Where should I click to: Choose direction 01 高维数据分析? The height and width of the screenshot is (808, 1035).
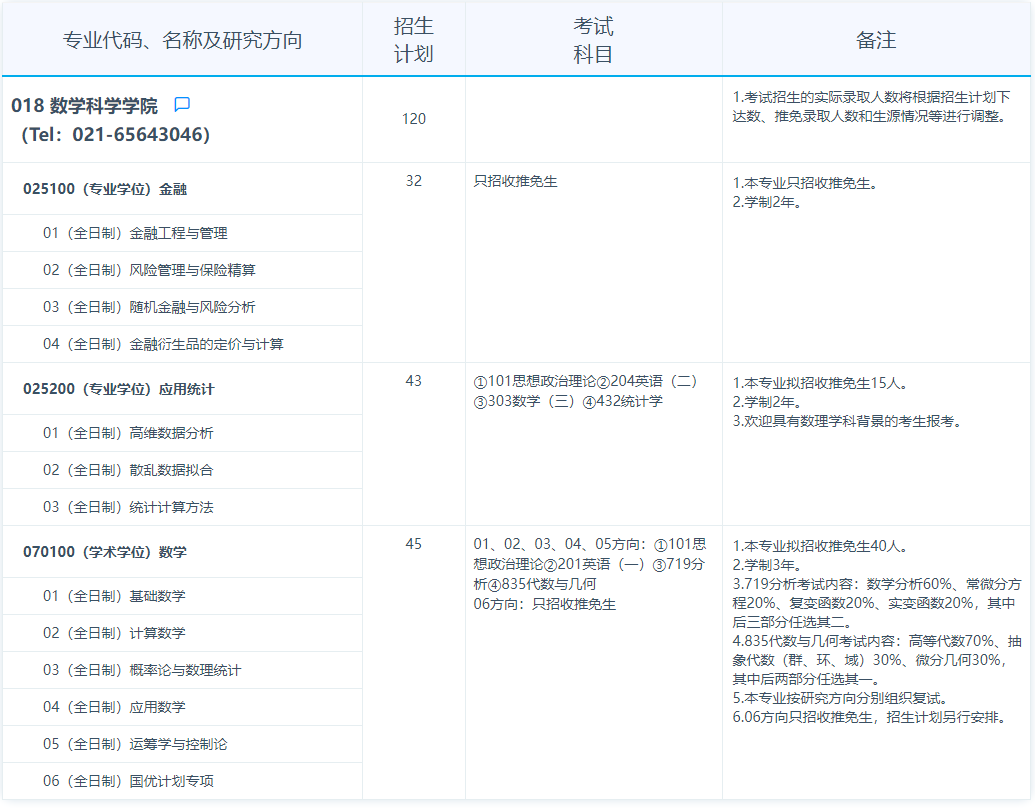coord(128,433)
